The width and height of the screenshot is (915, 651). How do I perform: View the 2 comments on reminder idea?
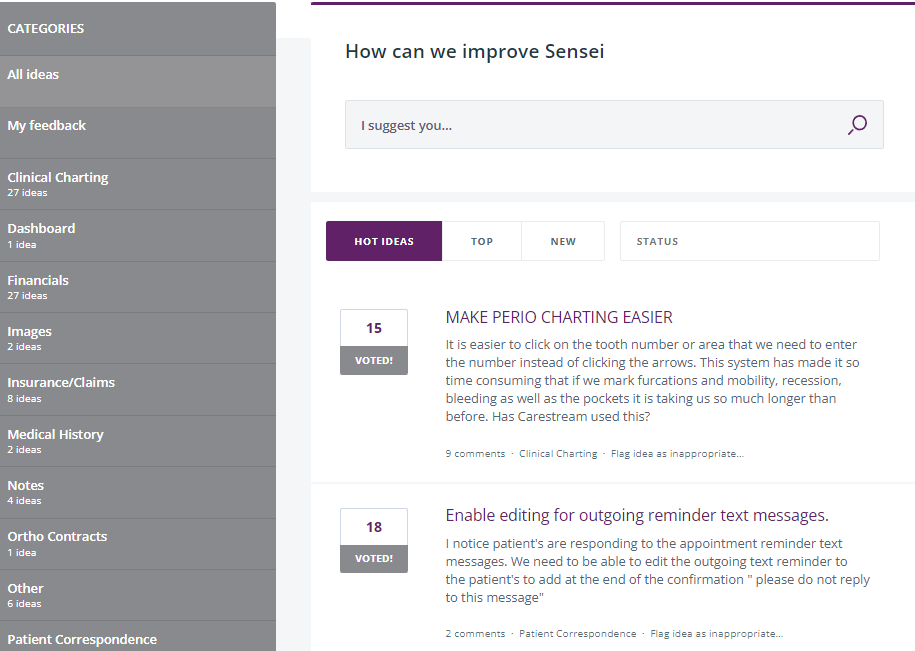476,634
